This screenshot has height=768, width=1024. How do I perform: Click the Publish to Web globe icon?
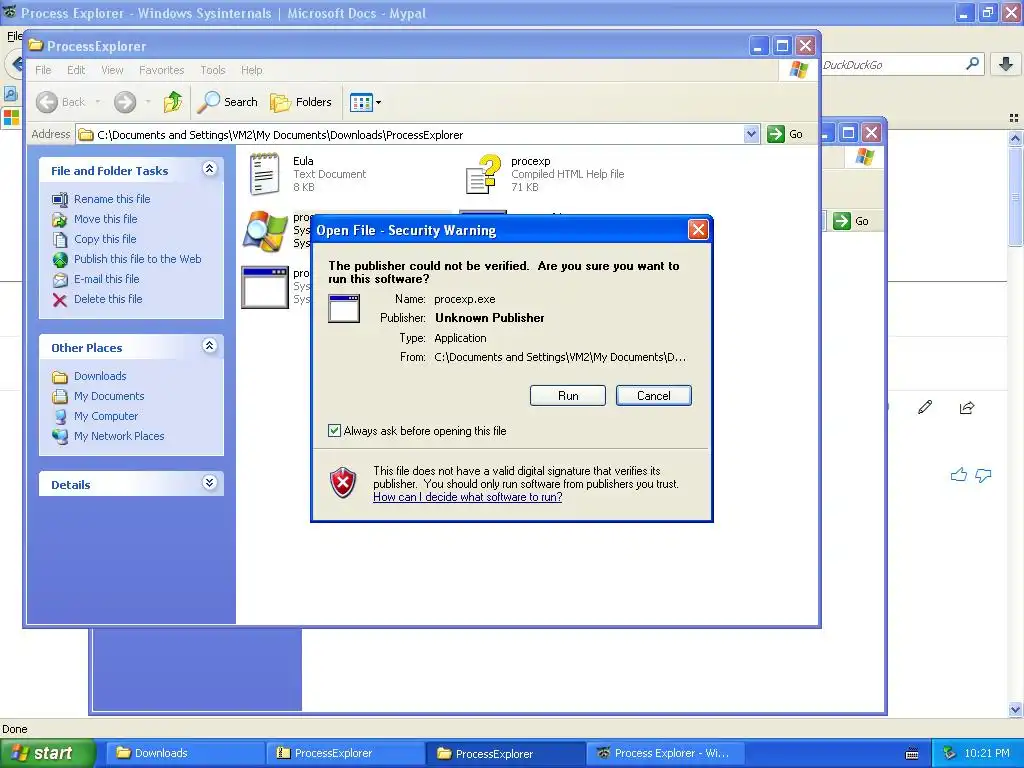(59, 260)
